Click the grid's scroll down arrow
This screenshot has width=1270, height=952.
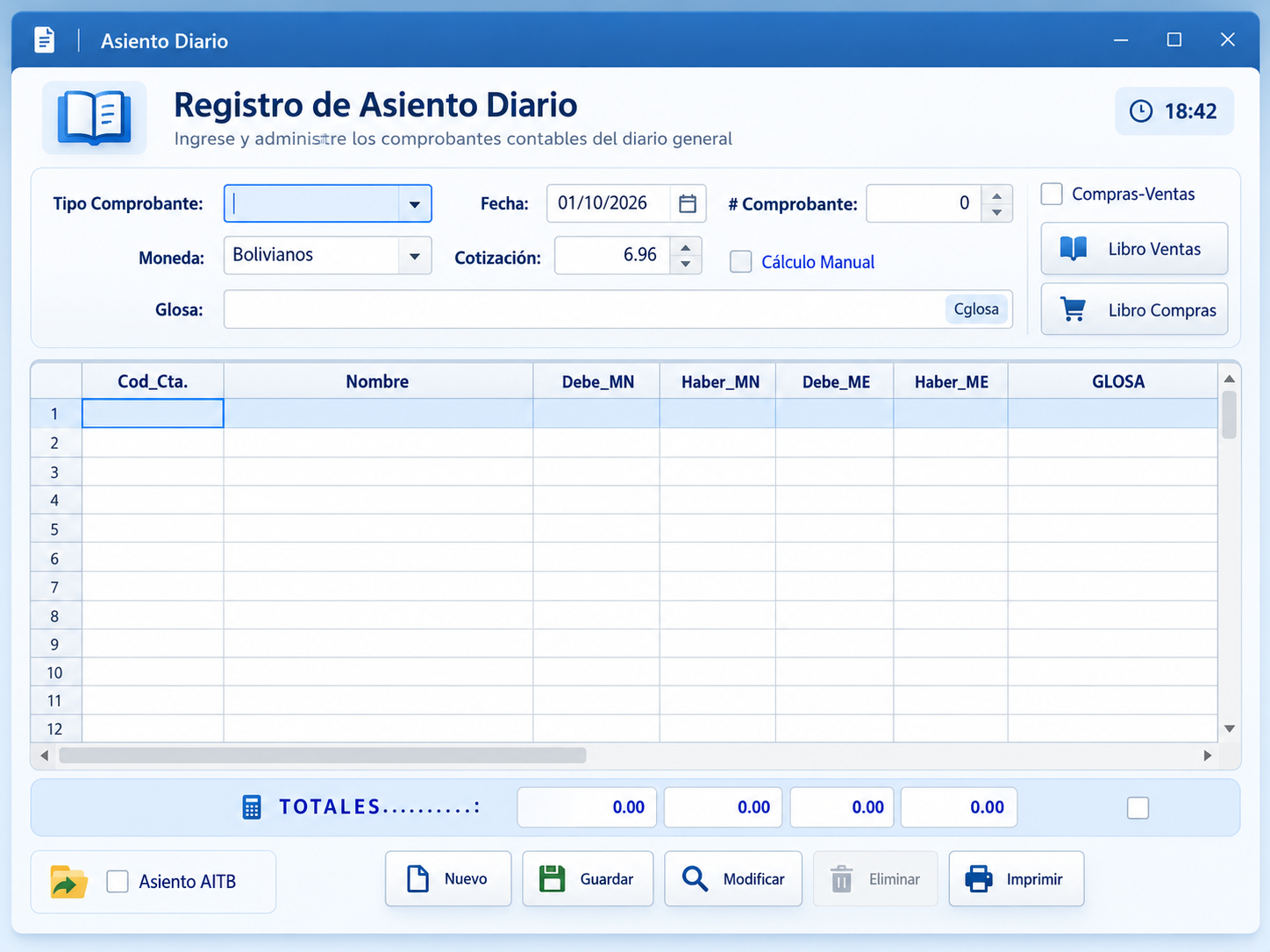click(1230, 728)
